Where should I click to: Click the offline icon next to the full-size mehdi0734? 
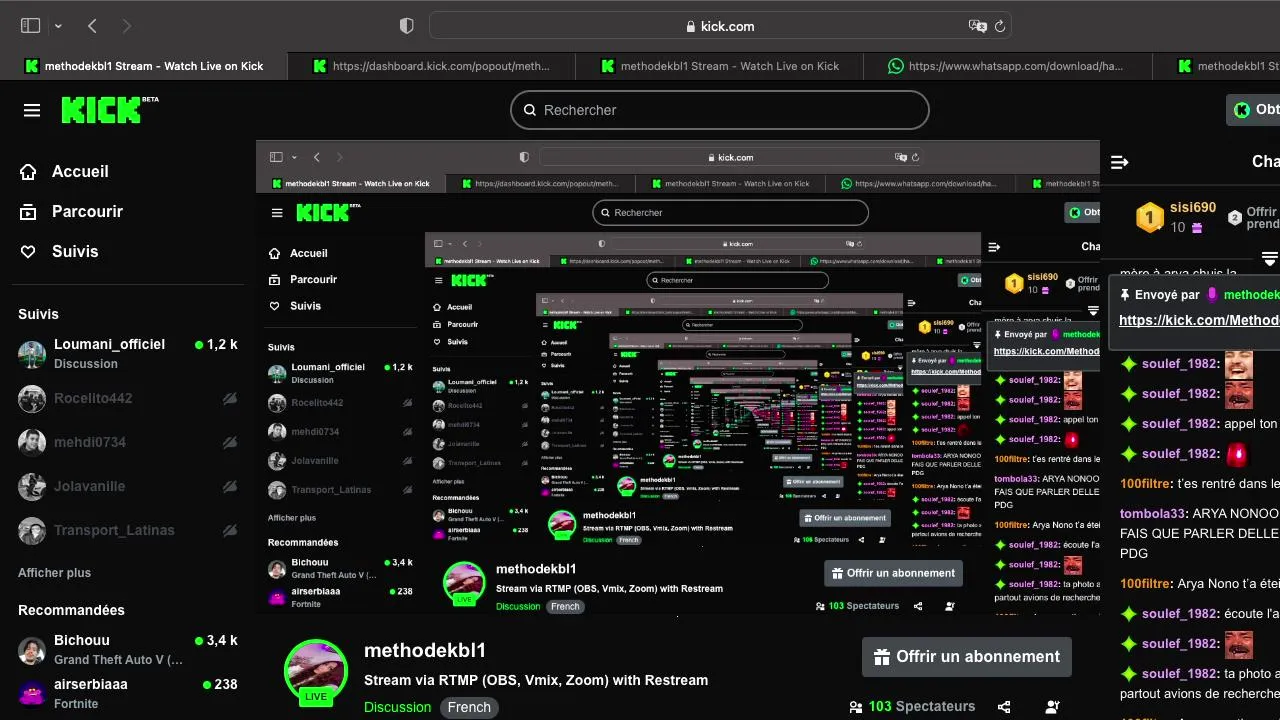point(230,442)
